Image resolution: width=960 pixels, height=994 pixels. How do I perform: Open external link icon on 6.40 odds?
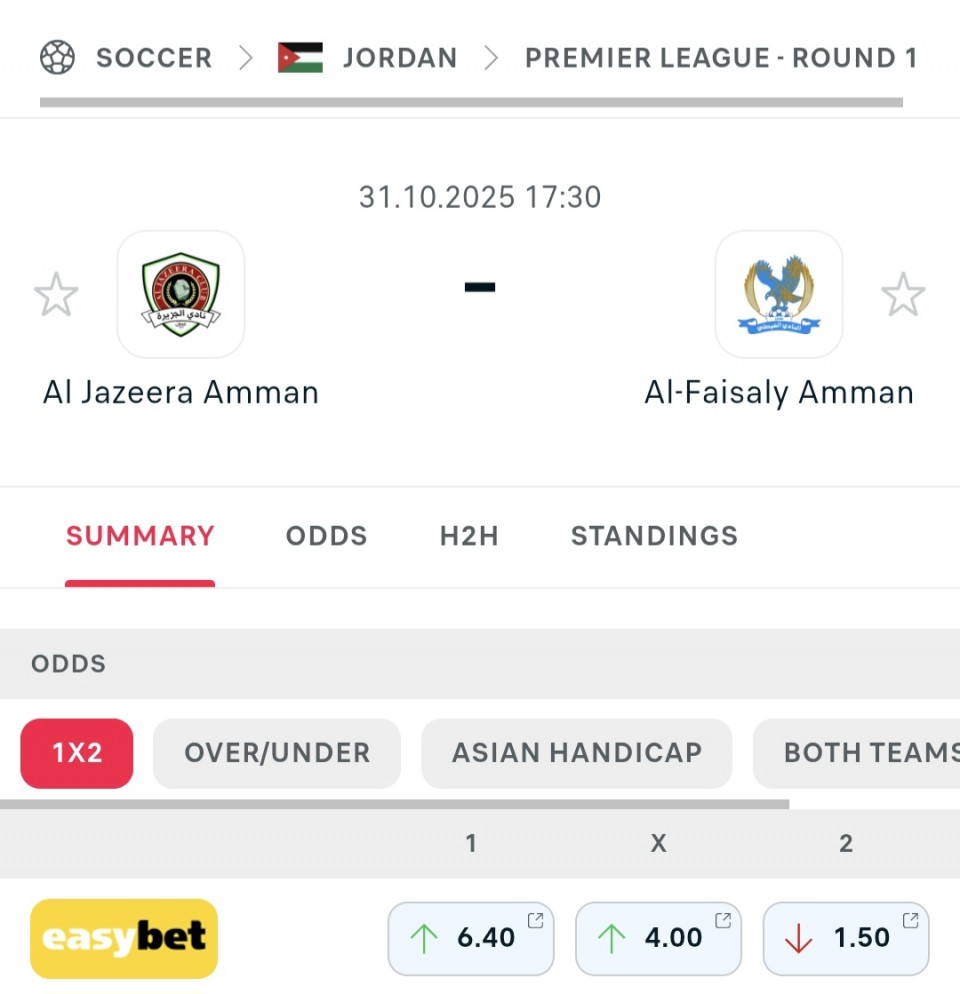(536, 920)
